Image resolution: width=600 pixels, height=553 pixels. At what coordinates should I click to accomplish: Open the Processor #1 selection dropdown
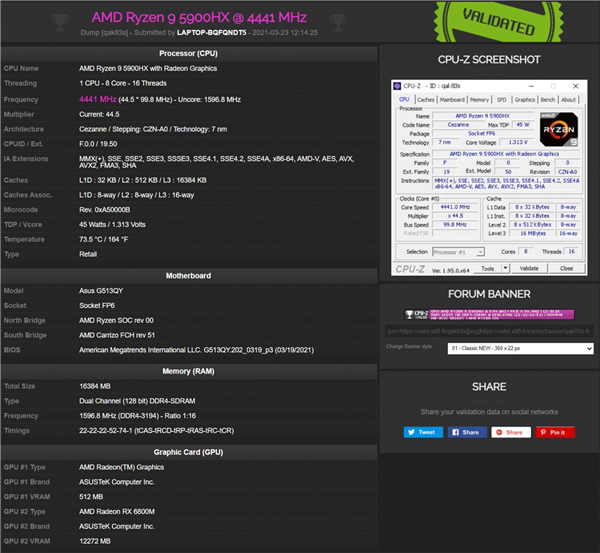pyautogui.click(x=461, y=252)
